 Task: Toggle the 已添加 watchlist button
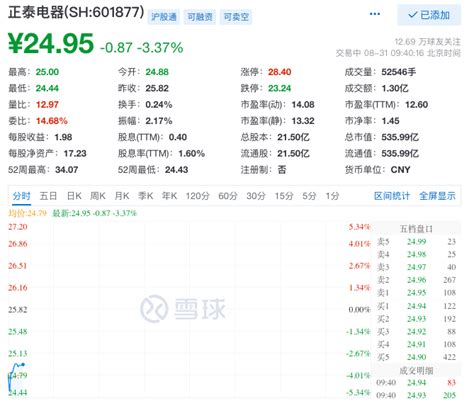click(429, 15)
